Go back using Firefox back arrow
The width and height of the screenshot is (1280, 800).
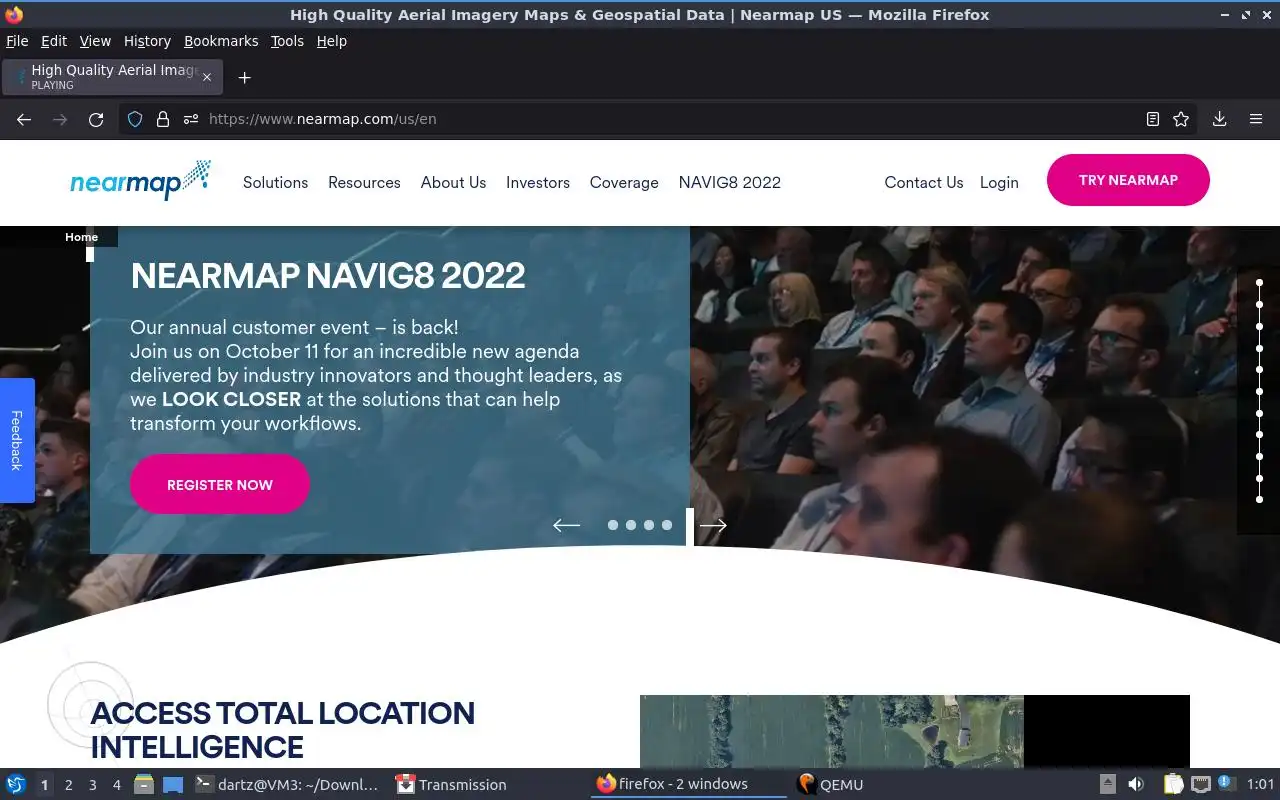(x=24, y=119)
